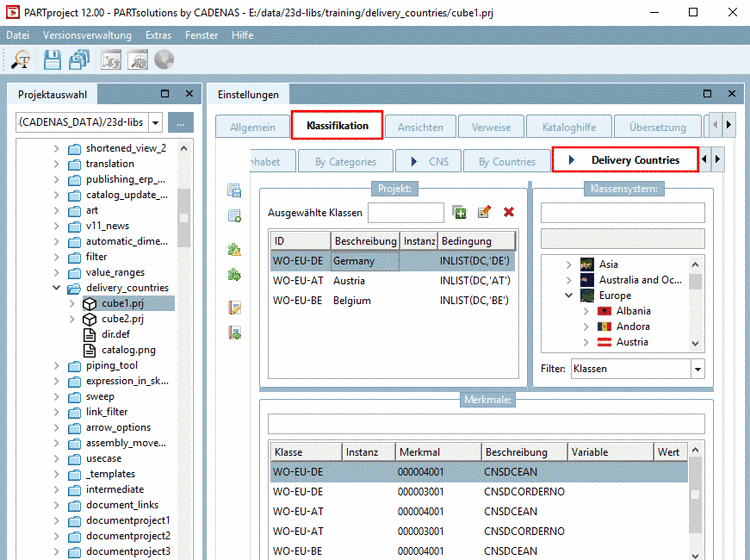The image size is (750, 560).
Task: Expand the cube1.prj node
Action: click(x=72, y=303)
